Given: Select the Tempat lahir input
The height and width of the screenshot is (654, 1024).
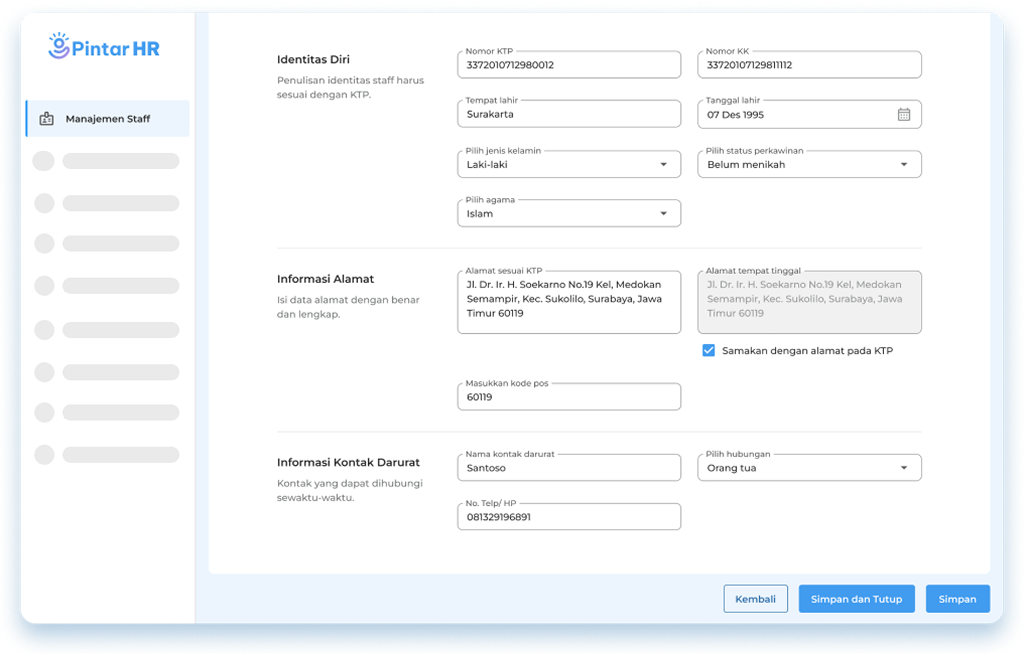Looking at the screenshot, I should click(x=568, y=115).
